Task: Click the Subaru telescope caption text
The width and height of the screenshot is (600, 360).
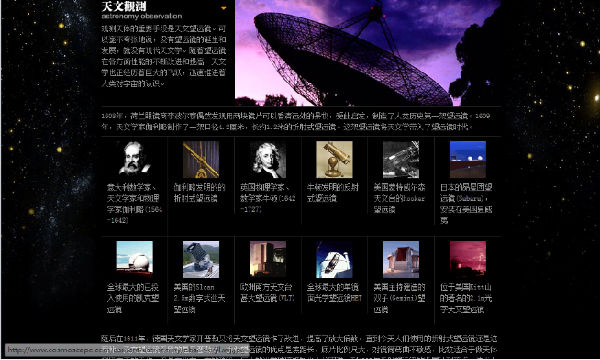Action: (466, 204)
